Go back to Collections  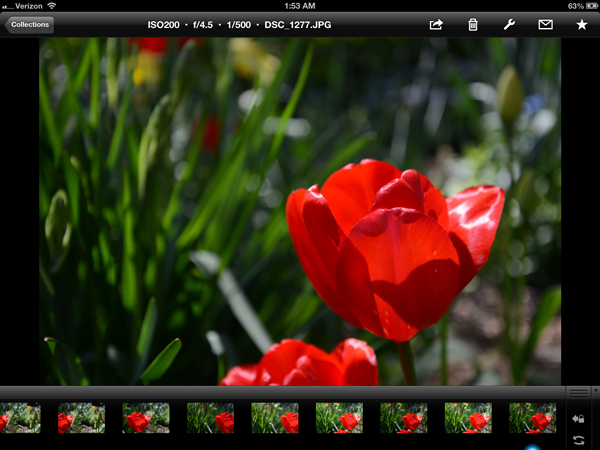click(x=29, y=24)
